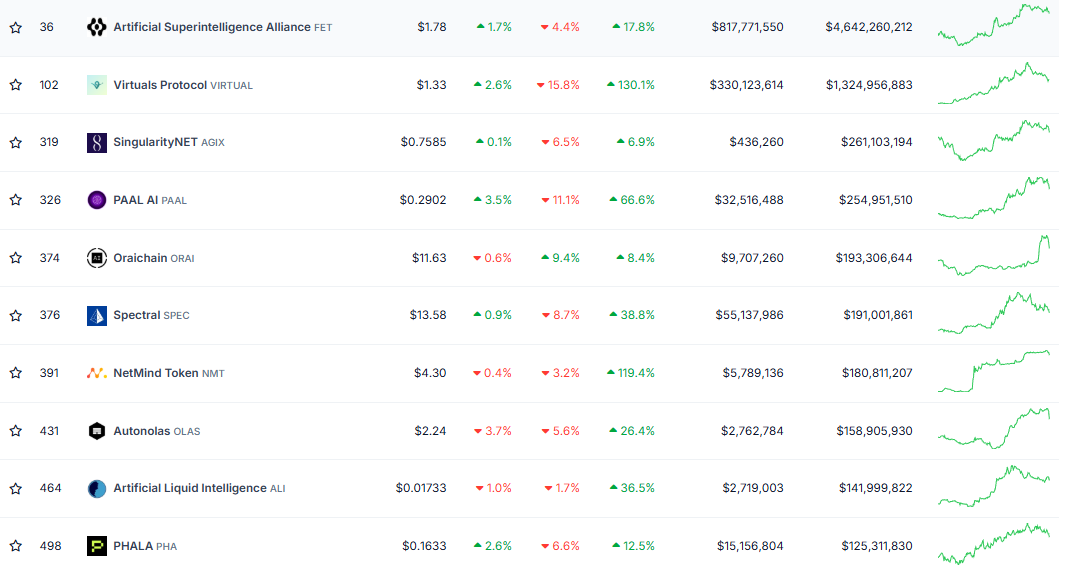The width and height of the screenshot is (1083, 569).
Task: Select the ALI price $0.01733
Action: point(421,488)
